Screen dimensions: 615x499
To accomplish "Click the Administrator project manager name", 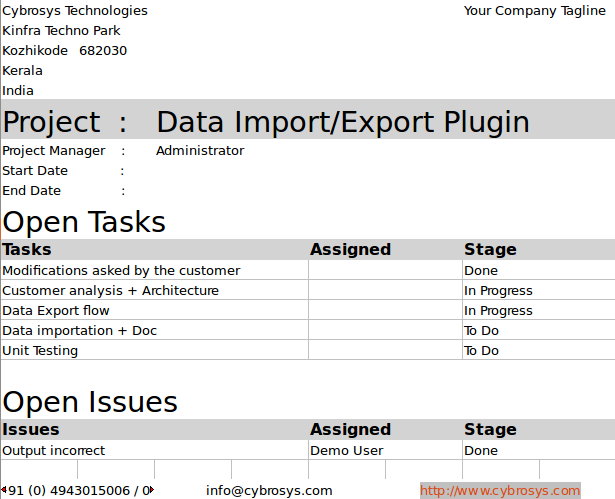I will (x=200, y=151).
